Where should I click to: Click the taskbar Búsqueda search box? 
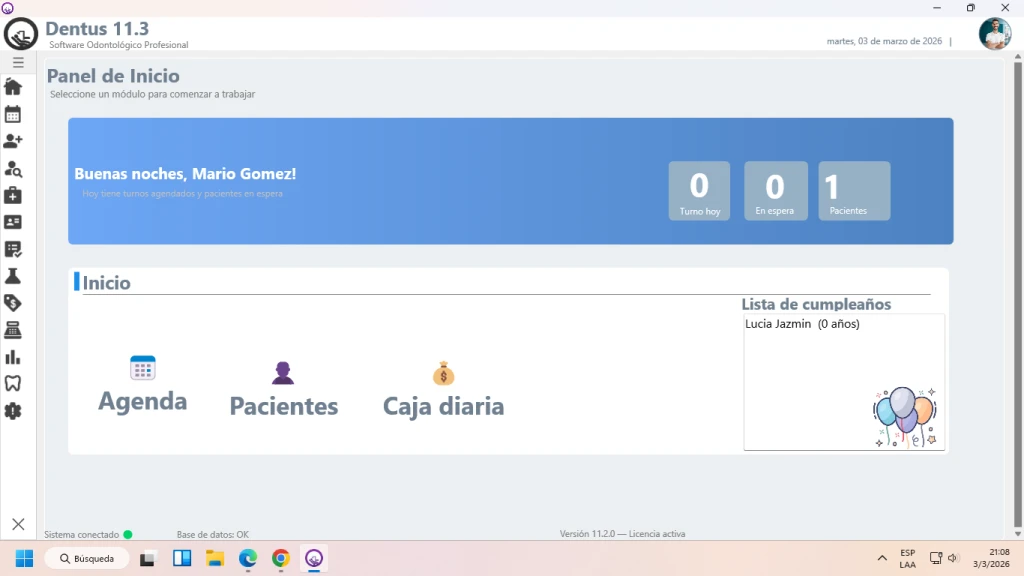point(87,558)
